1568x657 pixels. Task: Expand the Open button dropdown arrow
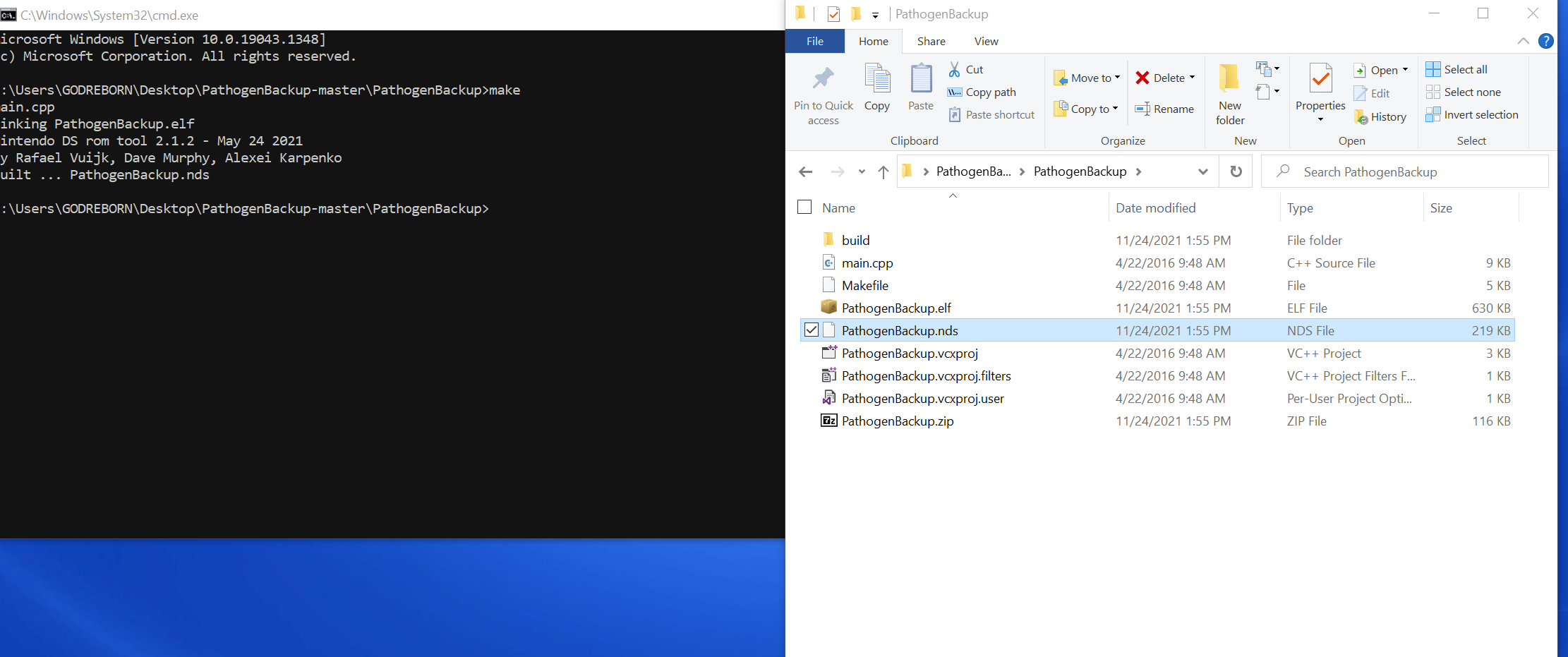coord(1405,69)
